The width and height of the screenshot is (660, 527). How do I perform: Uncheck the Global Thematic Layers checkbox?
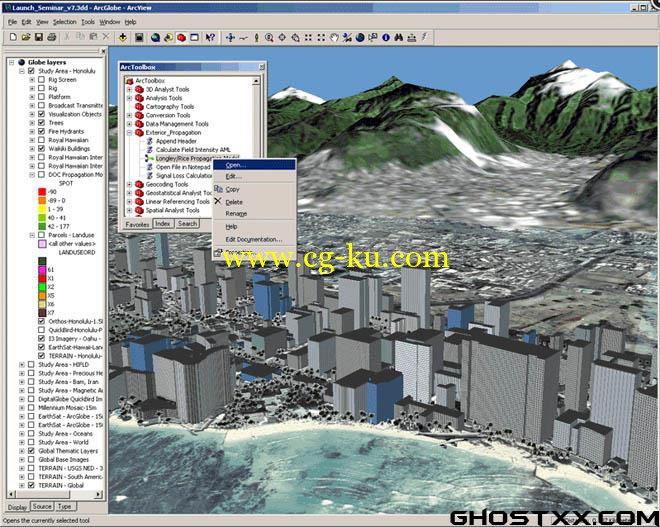point(31,451)
